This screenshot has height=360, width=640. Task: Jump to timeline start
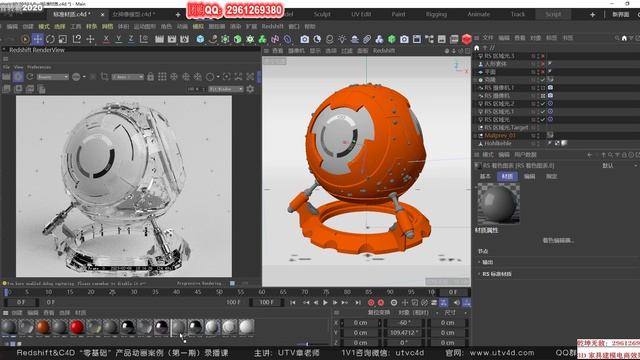293,302
